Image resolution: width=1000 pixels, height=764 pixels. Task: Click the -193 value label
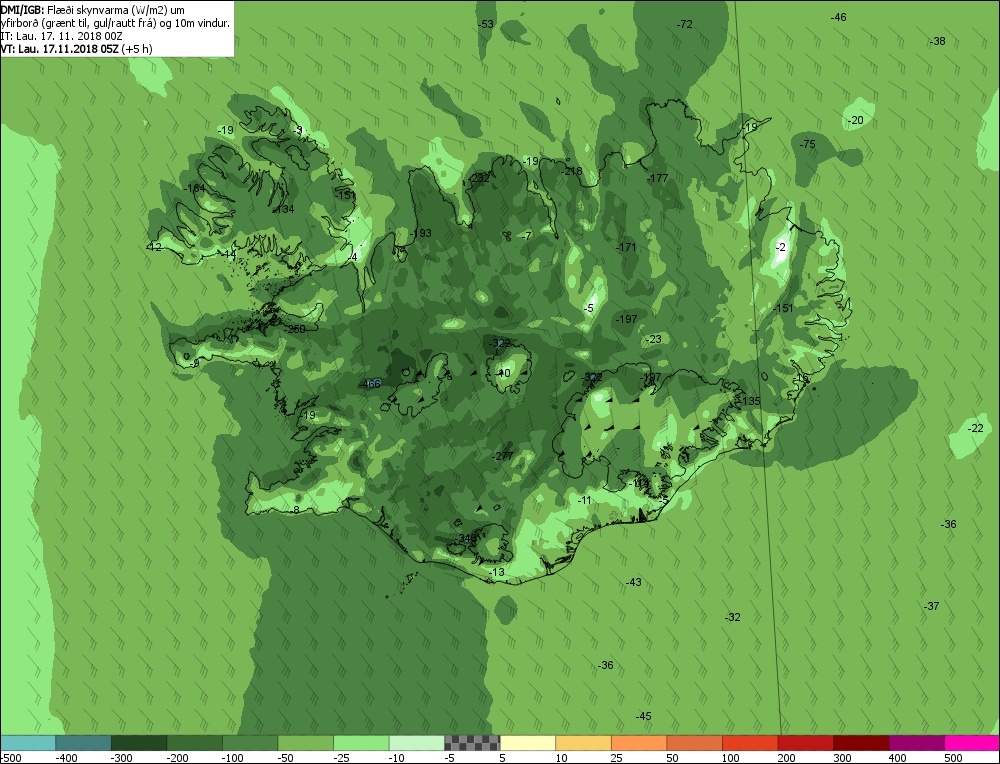tap(422, 233)
